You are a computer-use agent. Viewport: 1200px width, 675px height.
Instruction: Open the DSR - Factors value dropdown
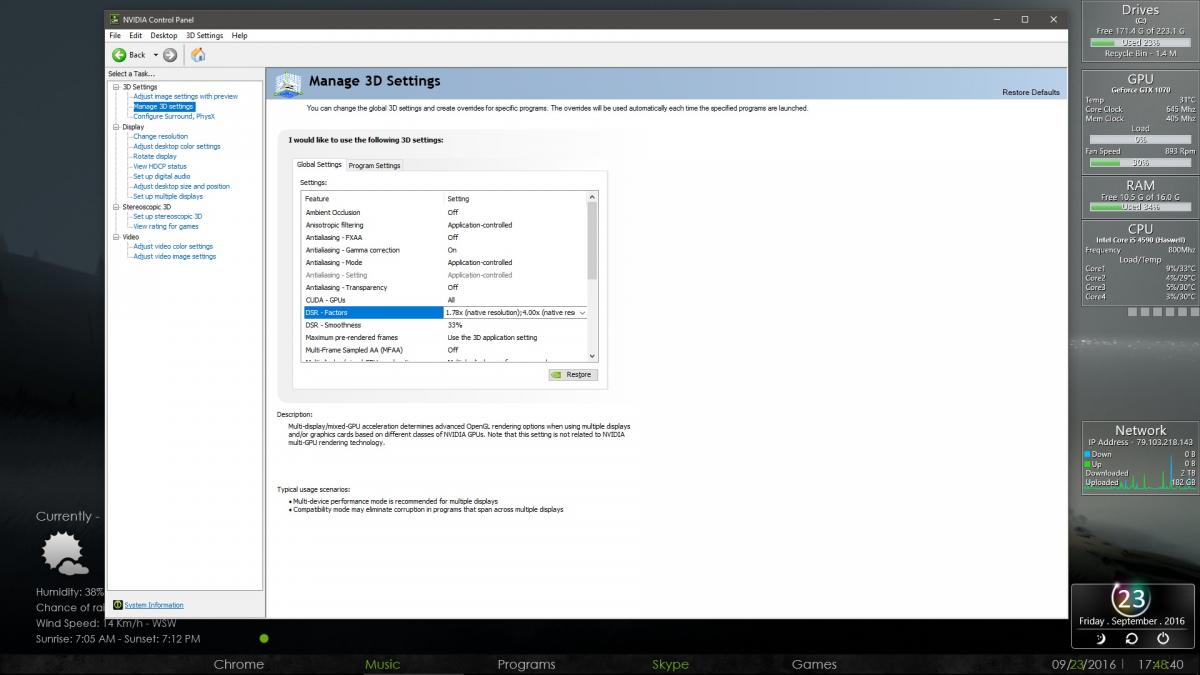(582, 313)
